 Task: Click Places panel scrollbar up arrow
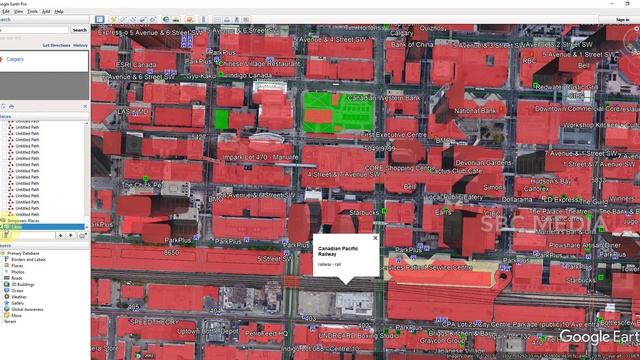87,124
